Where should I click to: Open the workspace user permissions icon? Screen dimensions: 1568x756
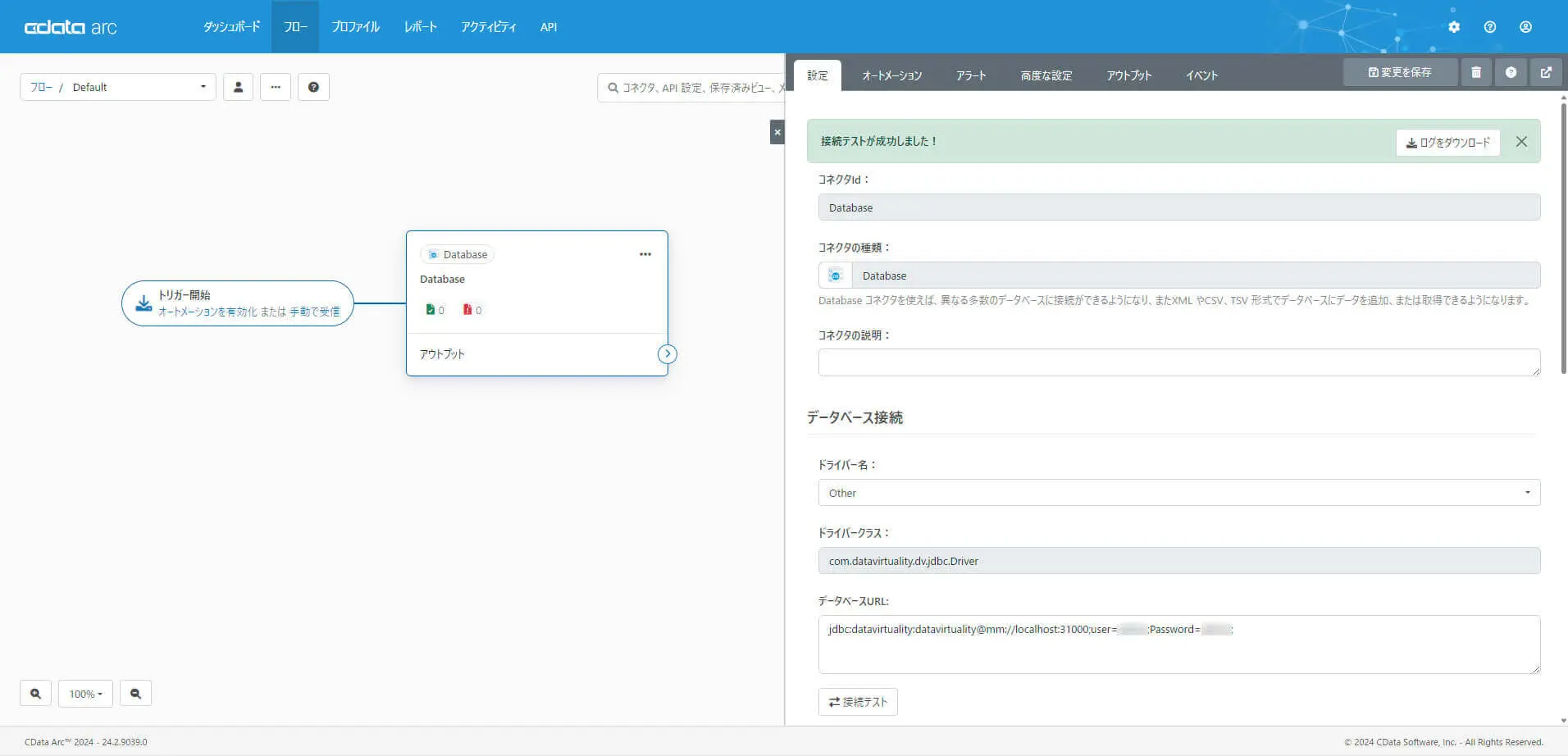click(x=238, y=87)
